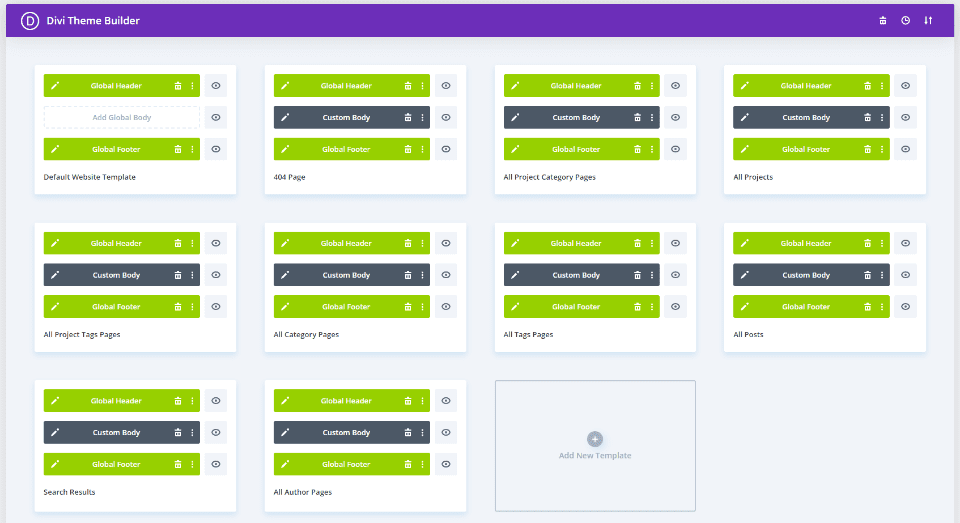Toggle Global Header visibility in Default Website Template
Viewport: 960px width, 523px height.
click(216, 86)
